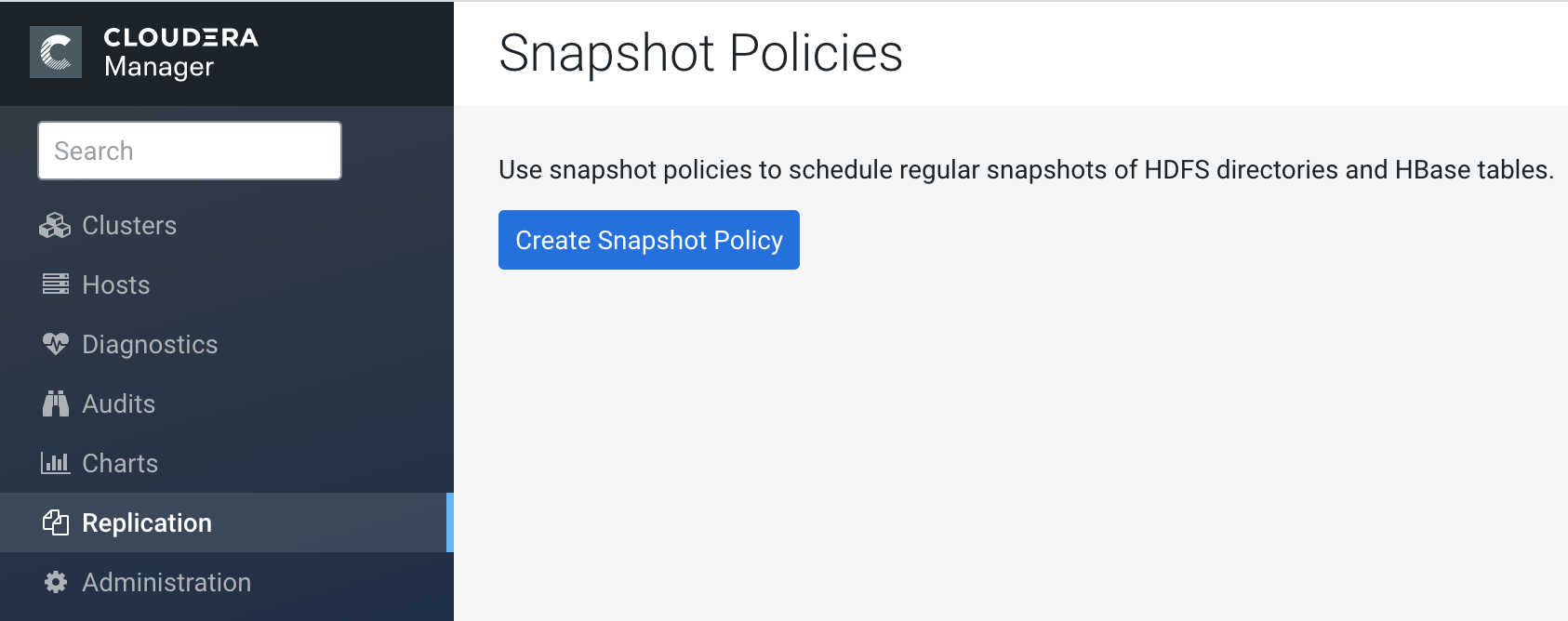Viewport: 1568px width, 621px height.
Task: Click the Cloudera logo icon
Action: coord(56,52)
